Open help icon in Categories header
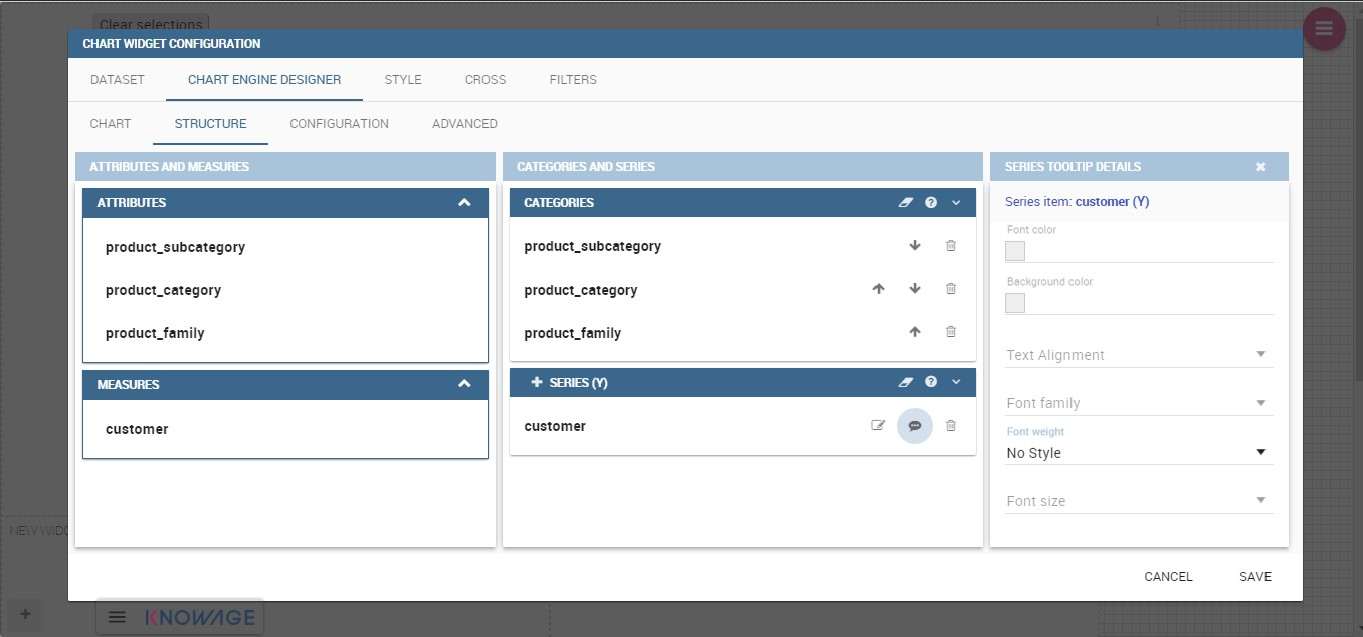 coord(931,203)
